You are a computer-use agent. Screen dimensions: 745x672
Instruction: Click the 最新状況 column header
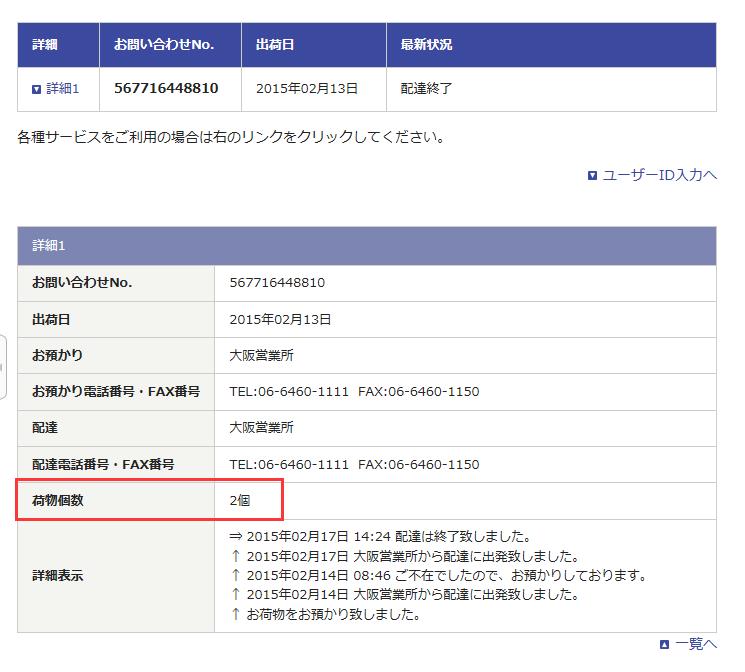426,45
